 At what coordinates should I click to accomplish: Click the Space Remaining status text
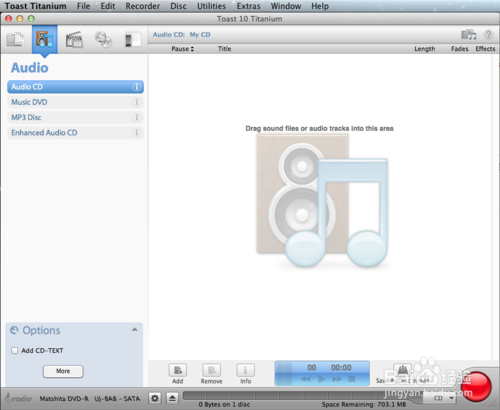click(x=364, y=405)
